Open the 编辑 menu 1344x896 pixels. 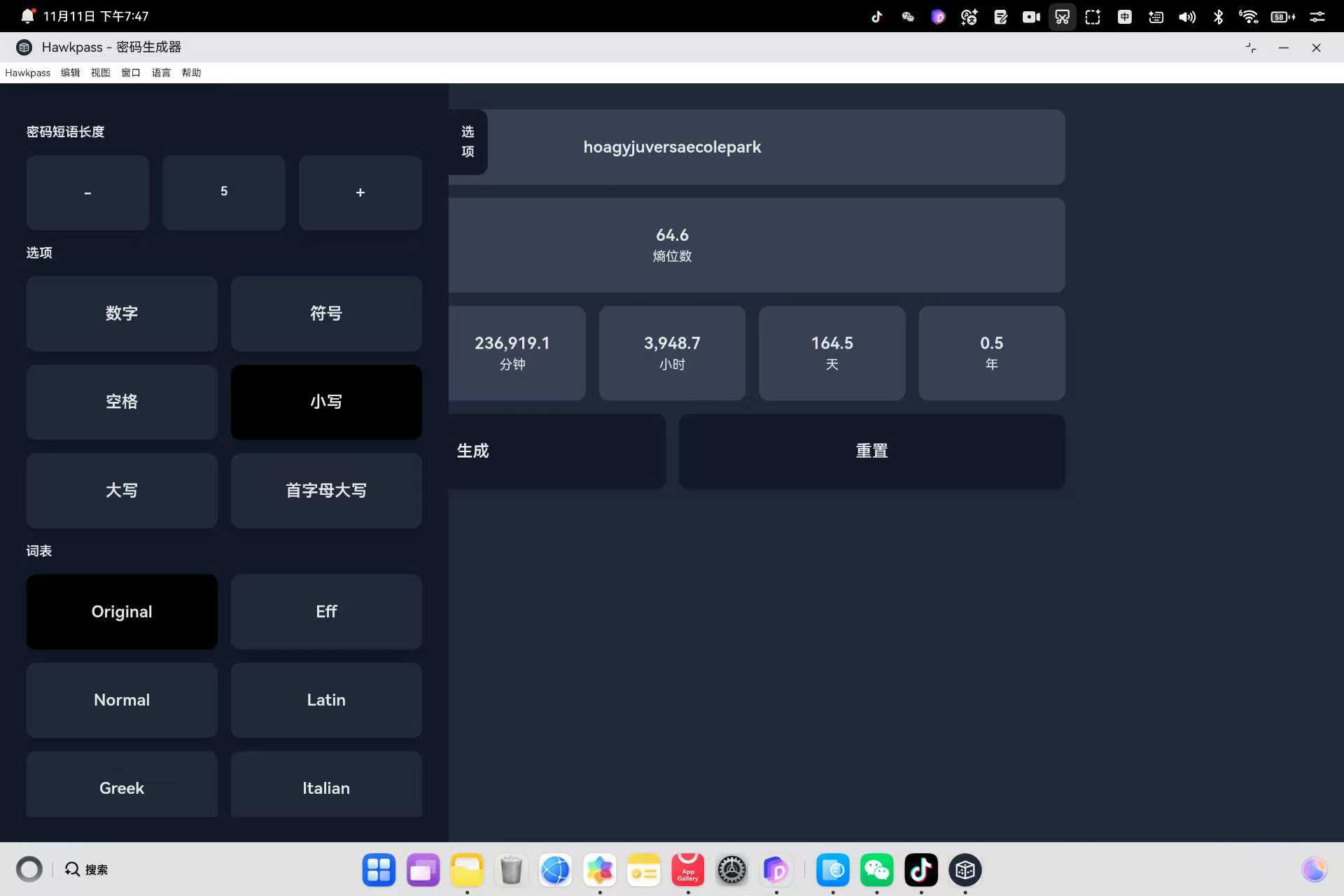[x=70, y=73]
